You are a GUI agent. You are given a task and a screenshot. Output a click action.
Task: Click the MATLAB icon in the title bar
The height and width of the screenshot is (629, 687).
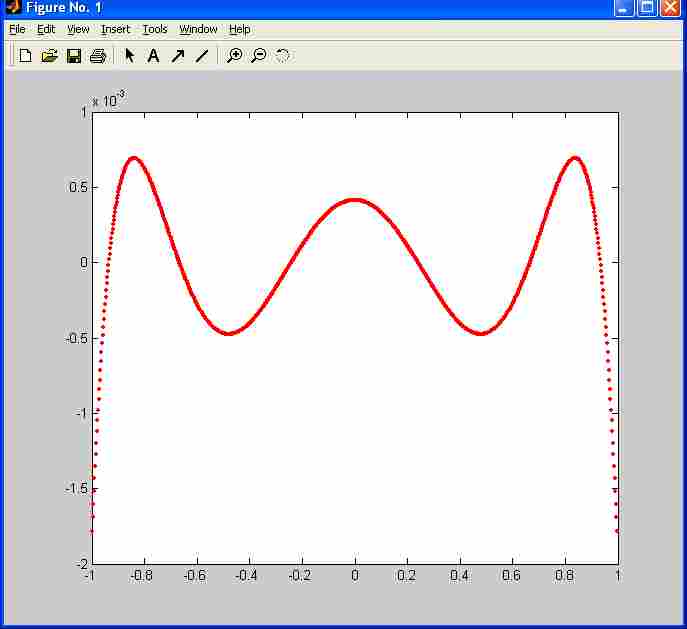click(x=14, y=6)
